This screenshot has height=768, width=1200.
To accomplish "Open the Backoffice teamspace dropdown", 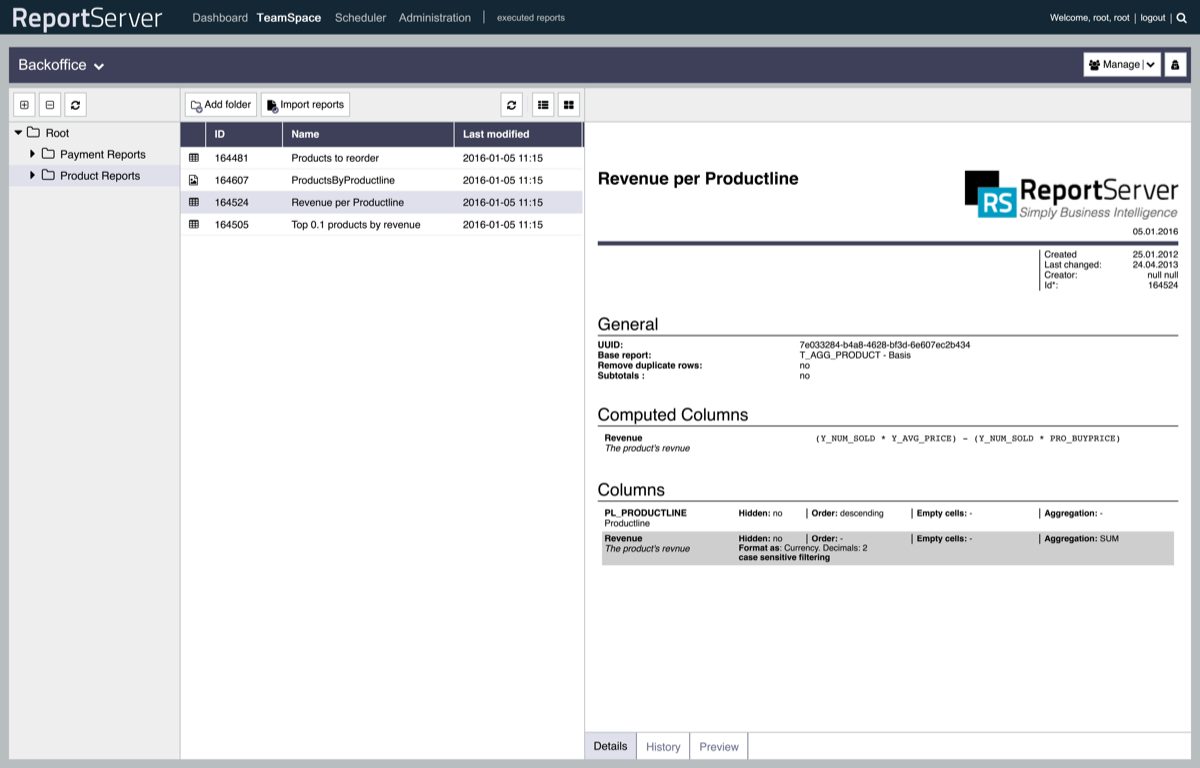I will click(61, 65).
